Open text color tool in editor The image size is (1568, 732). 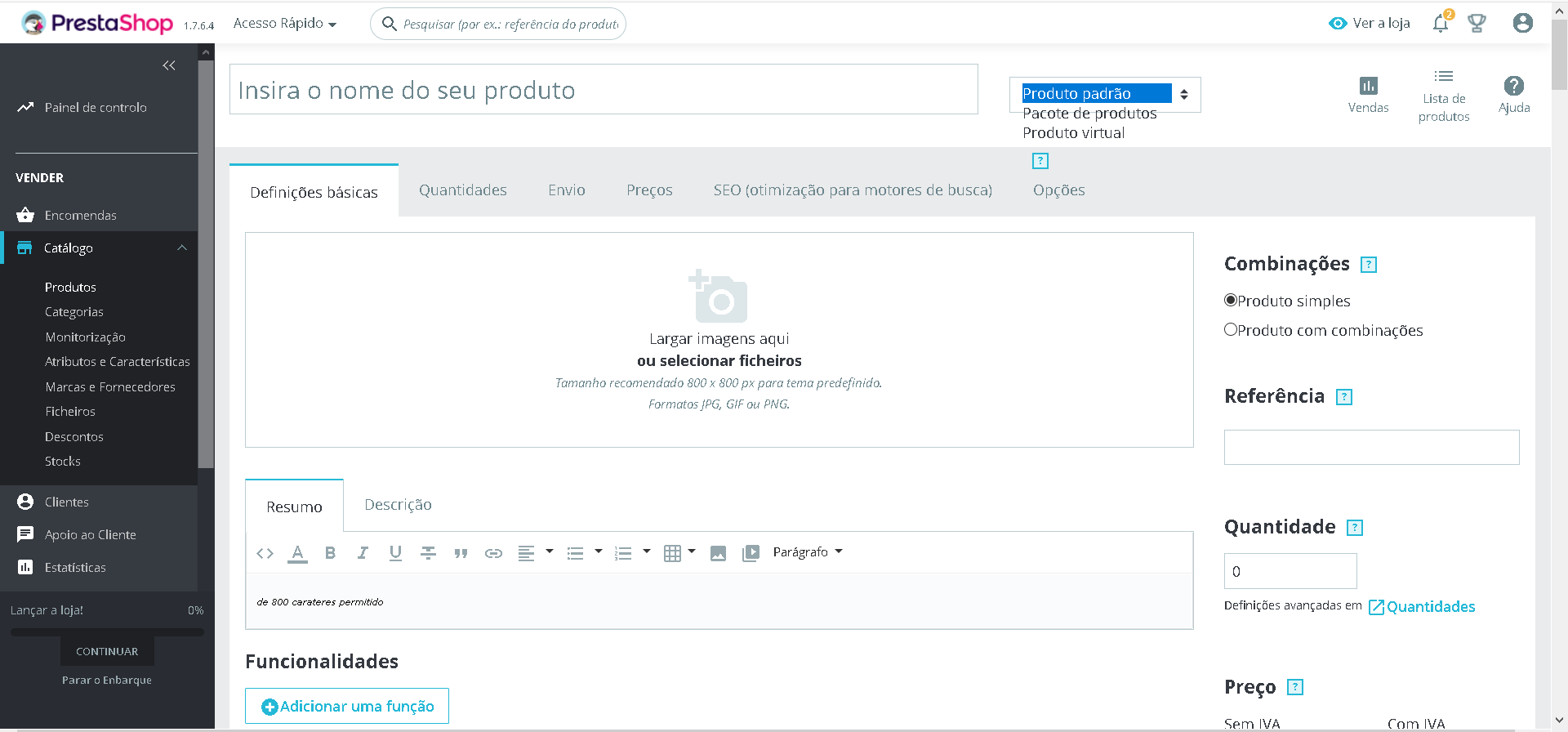pos(297,553)
